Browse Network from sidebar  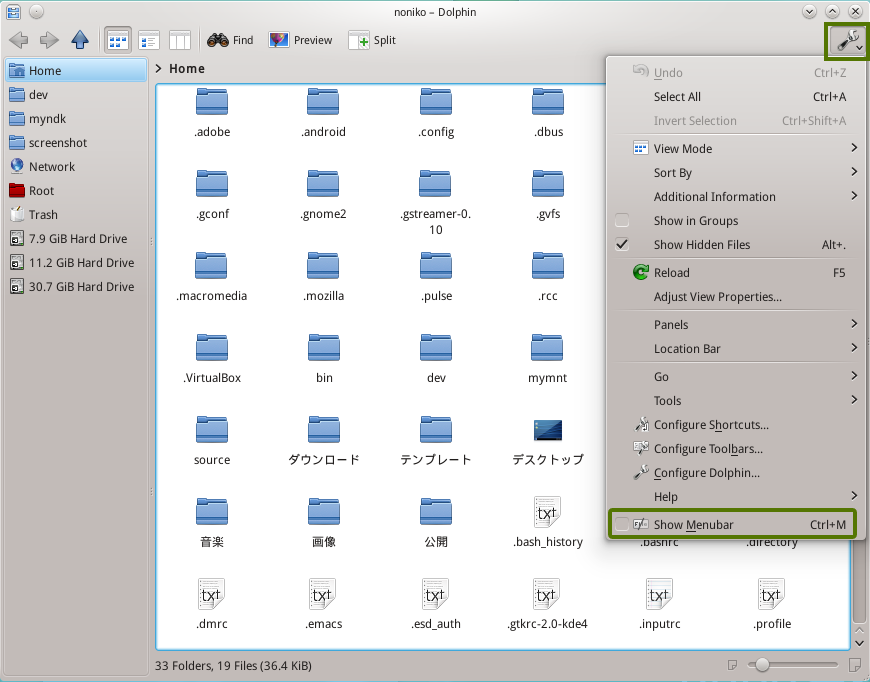point(77,166)
